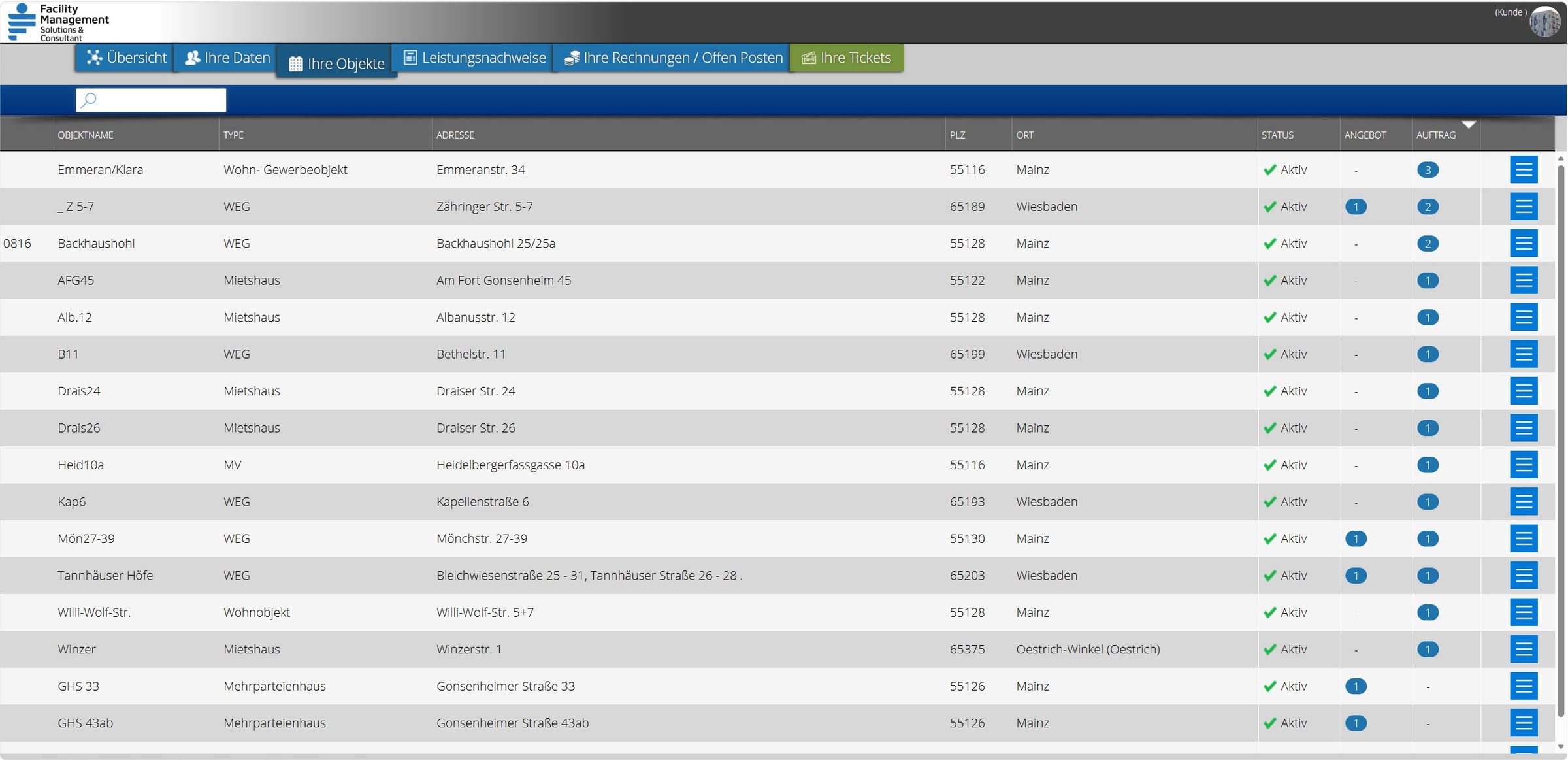Click Angebot badge 1 for GHS 33
This screenshot has width=1568, height=760.
point(1356,687)
